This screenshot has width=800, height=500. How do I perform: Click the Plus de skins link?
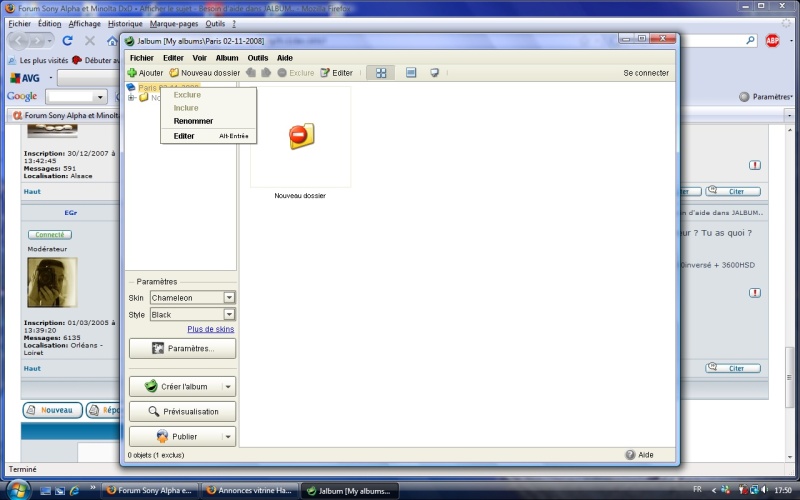(x=210, y=330)
